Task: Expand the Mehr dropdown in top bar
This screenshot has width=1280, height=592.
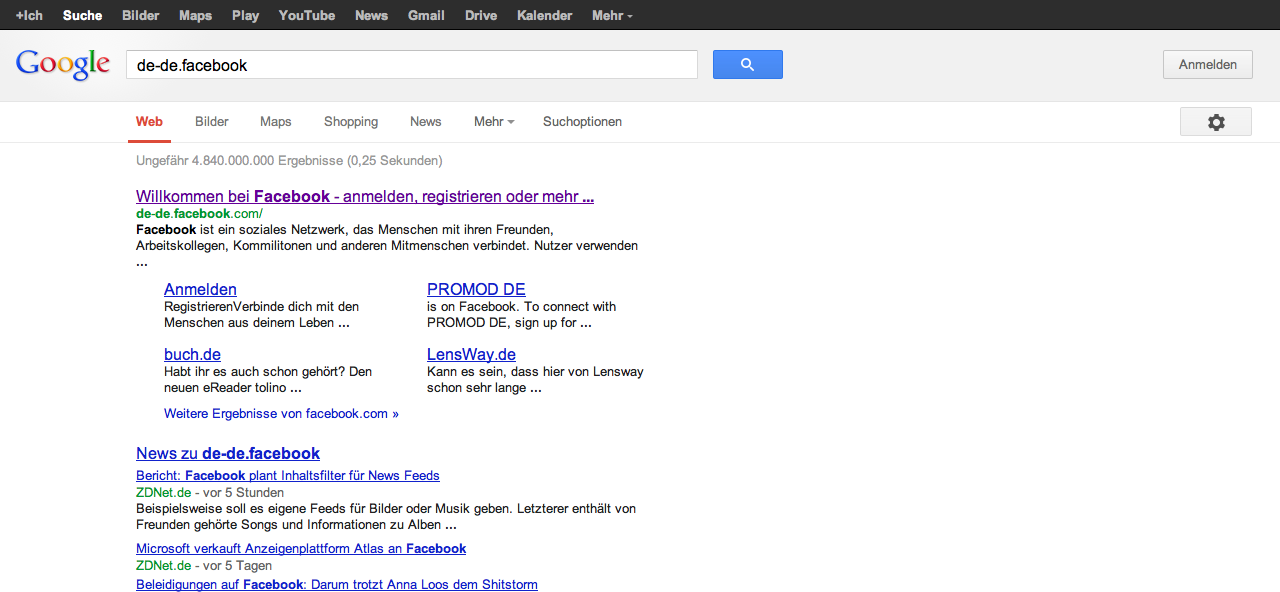Action: [x=611, y=15]
